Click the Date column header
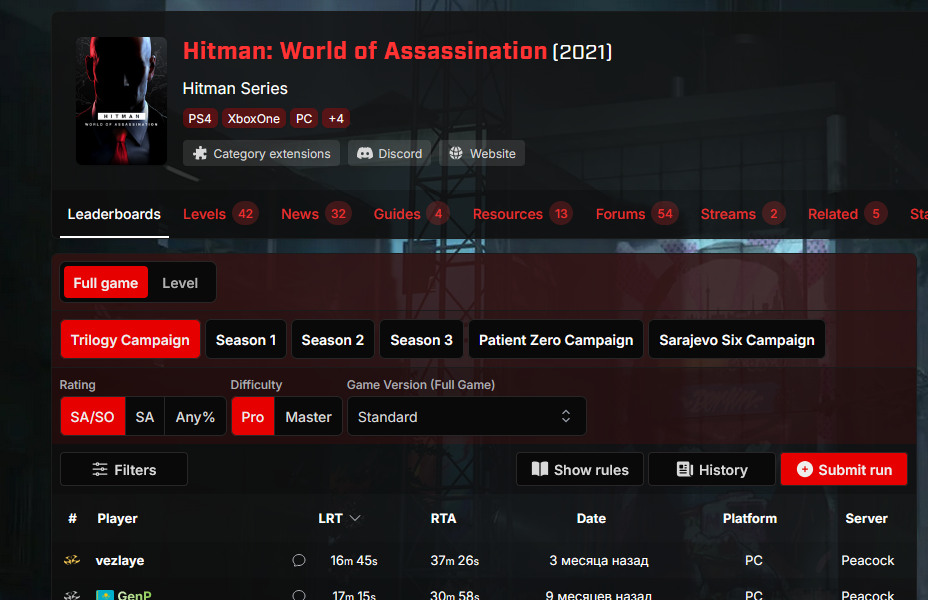The width and height of the screenshot is (928, 600). 591,518
